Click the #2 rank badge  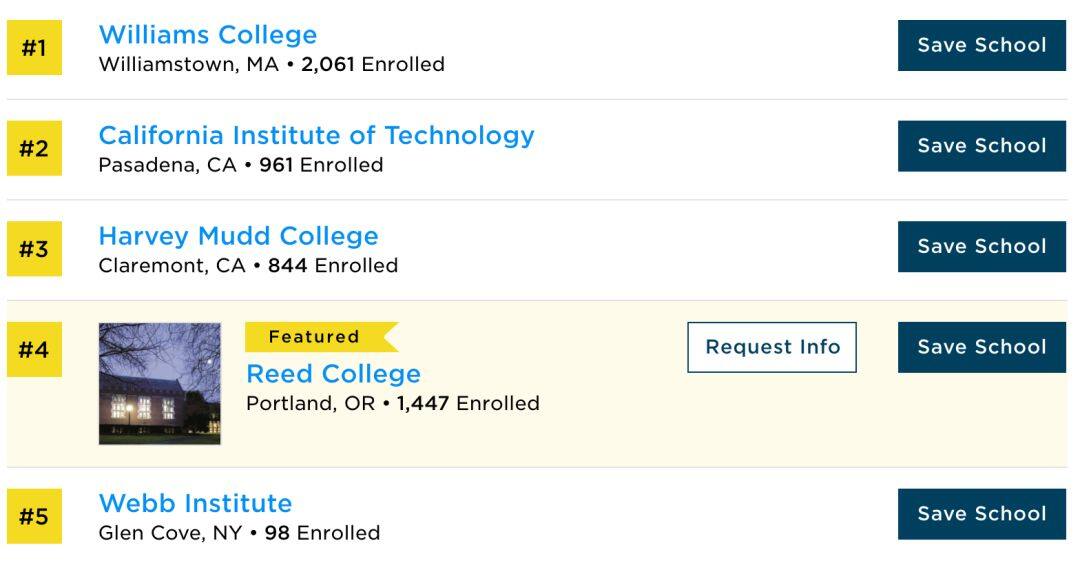coord(34,148)
